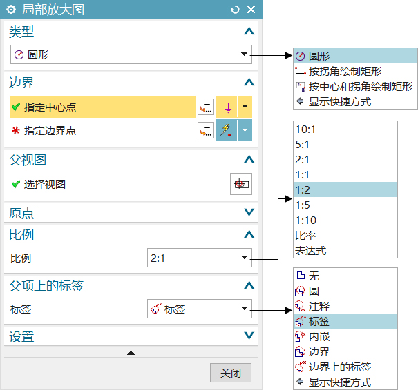The height and width of the screenshot is (391, 418).
Task: Expand the 原点 section
Action: pyautogui.click(x=249, y=212)
